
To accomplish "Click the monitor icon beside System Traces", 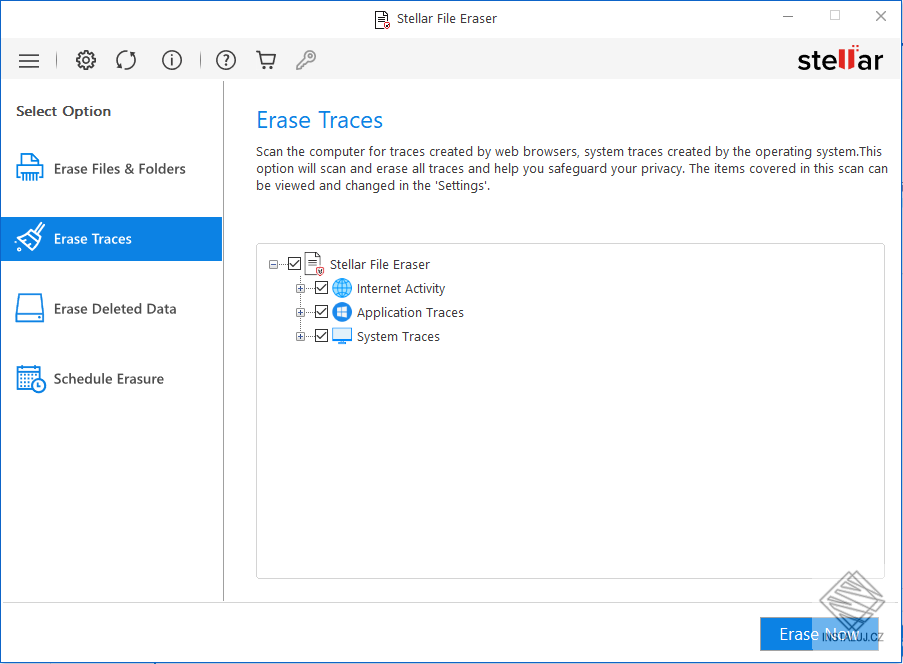I will 342,336.
